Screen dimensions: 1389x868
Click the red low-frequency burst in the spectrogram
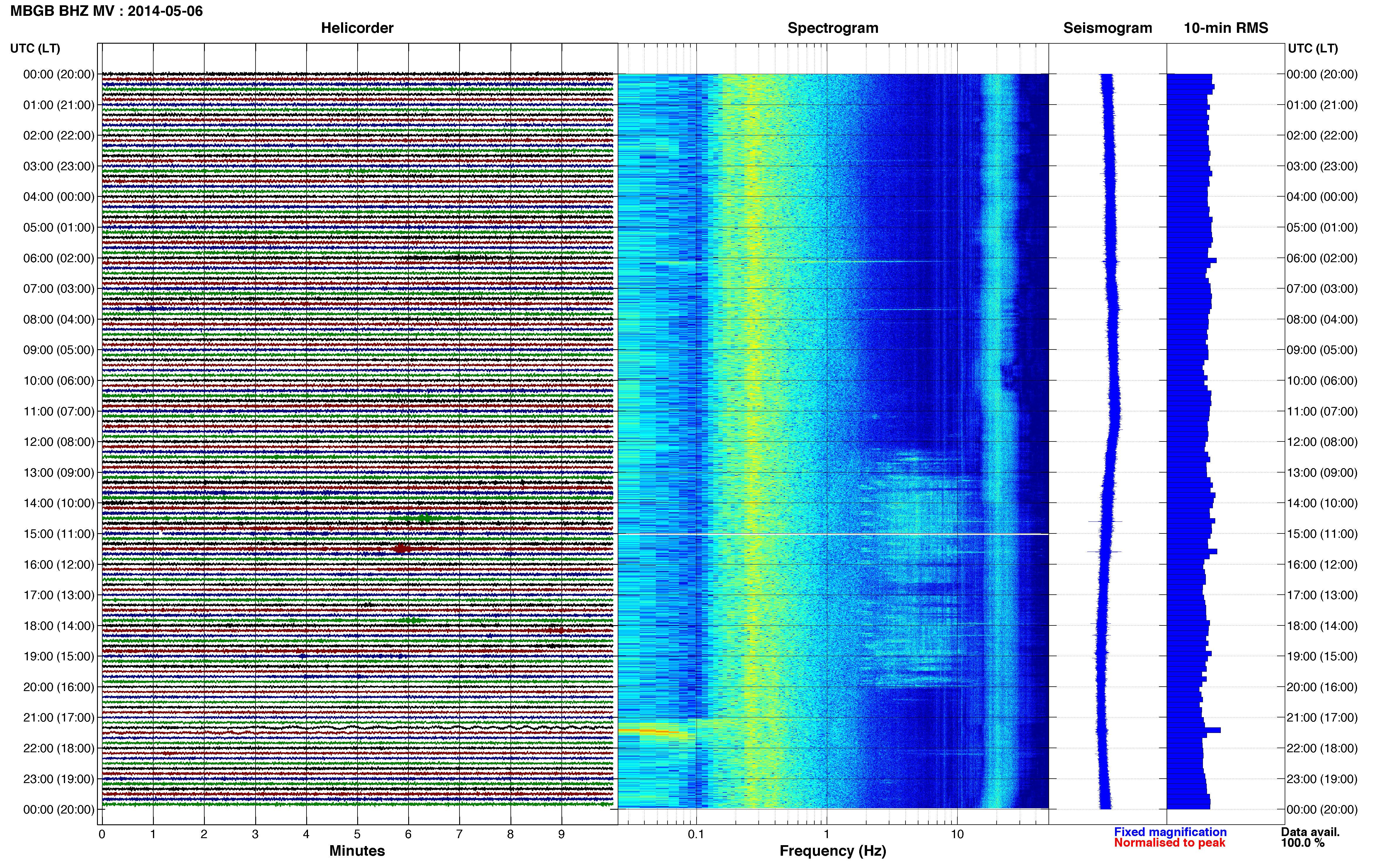[x=649, y=731]
